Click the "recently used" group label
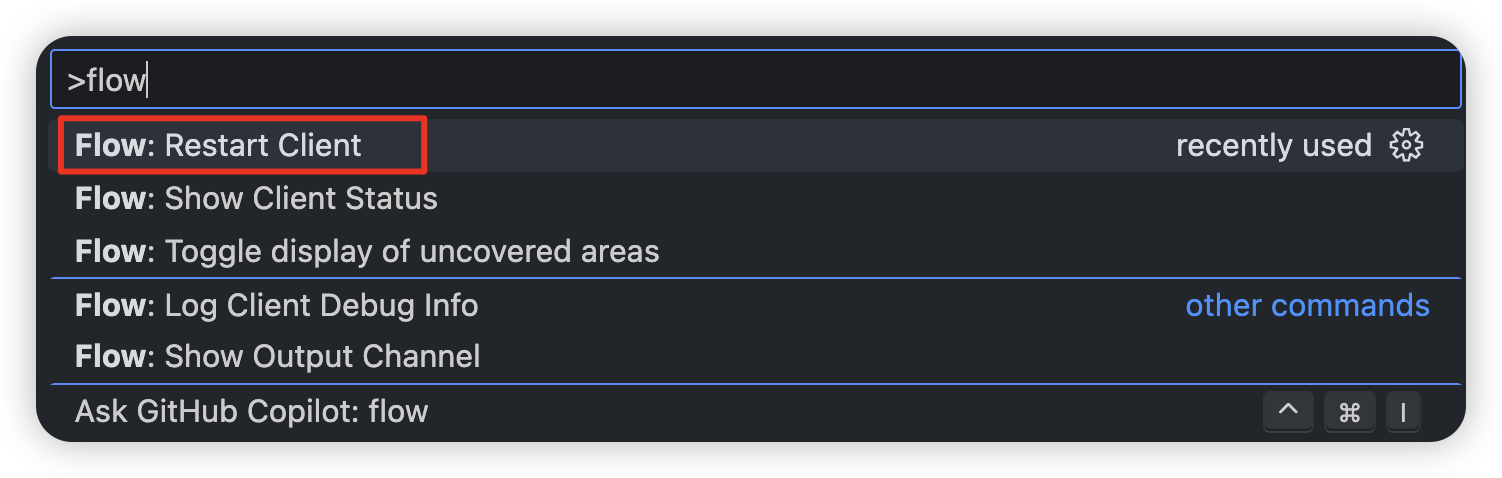The width and height of the screenshot is (1502, 478). tap(1273, 146)
